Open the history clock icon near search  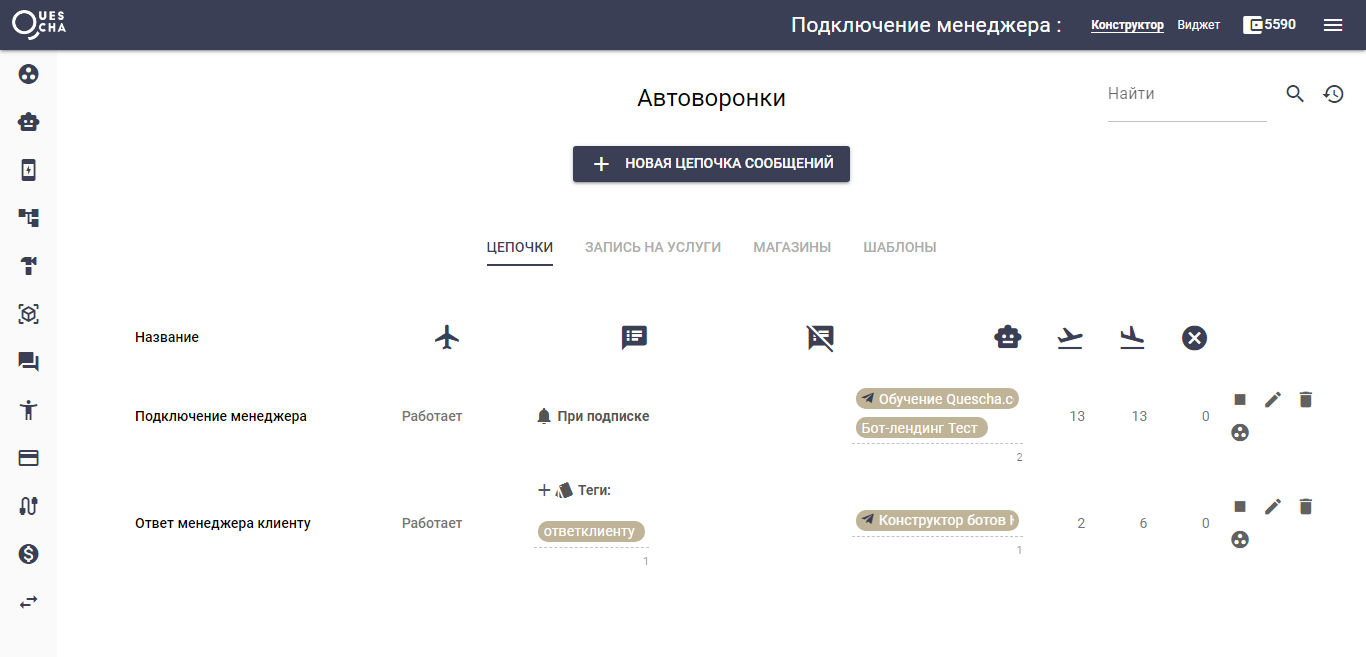point(1333,93)
